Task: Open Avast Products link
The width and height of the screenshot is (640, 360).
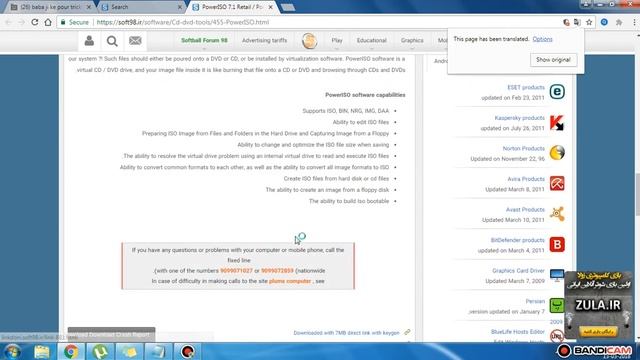Action: point(525,210)
